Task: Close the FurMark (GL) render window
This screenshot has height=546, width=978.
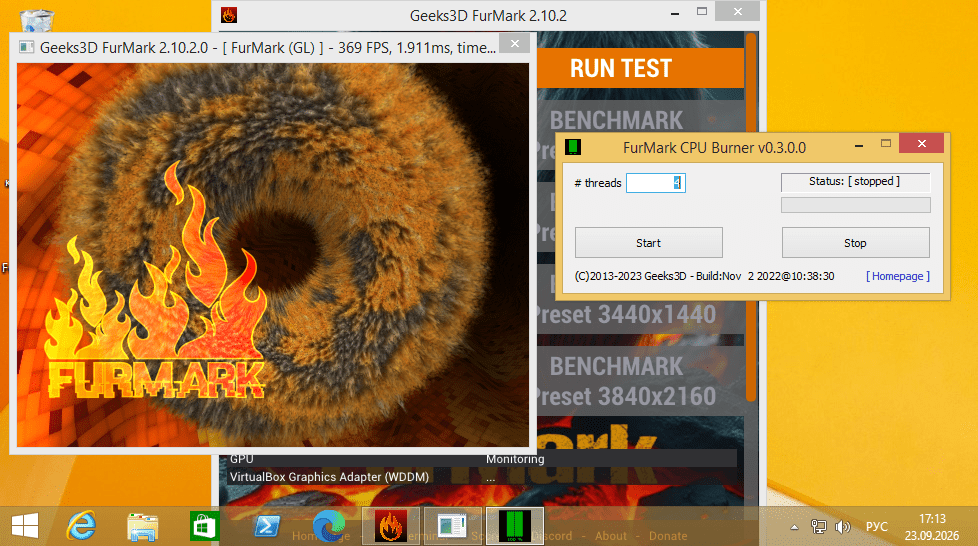Action: 515,44
